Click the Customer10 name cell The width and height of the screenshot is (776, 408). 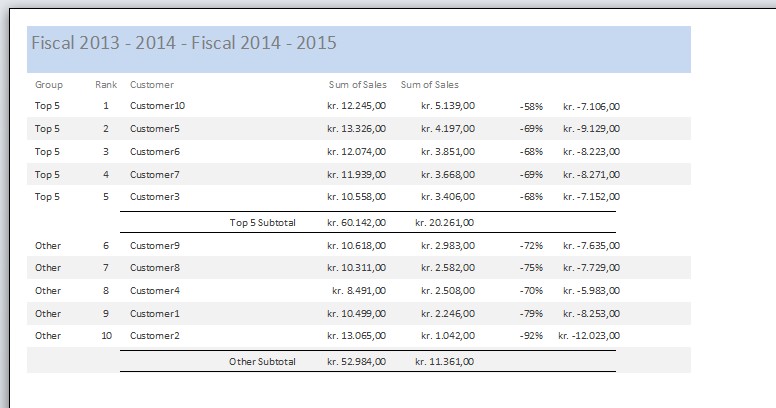[x=157, y=105]
